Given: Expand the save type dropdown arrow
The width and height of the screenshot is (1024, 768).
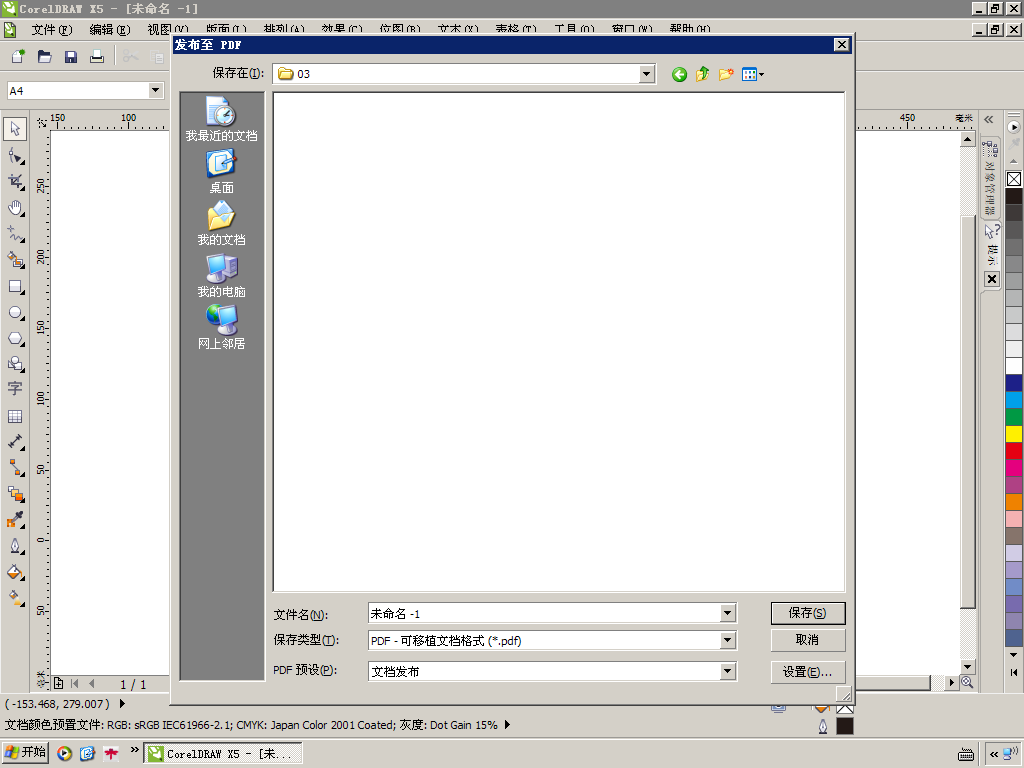Looking at the screenshot, I should pos(728,641).
